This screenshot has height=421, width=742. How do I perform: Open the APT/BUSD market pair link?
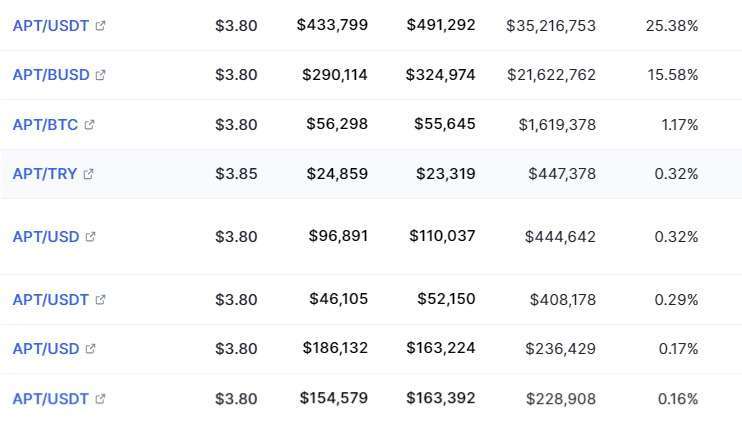point(51,75)
